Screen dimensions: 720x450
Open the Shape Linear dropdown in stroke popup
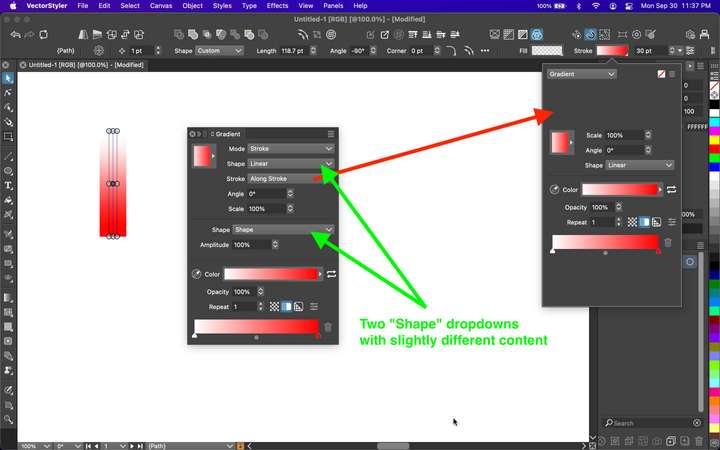tap(639, 165)
